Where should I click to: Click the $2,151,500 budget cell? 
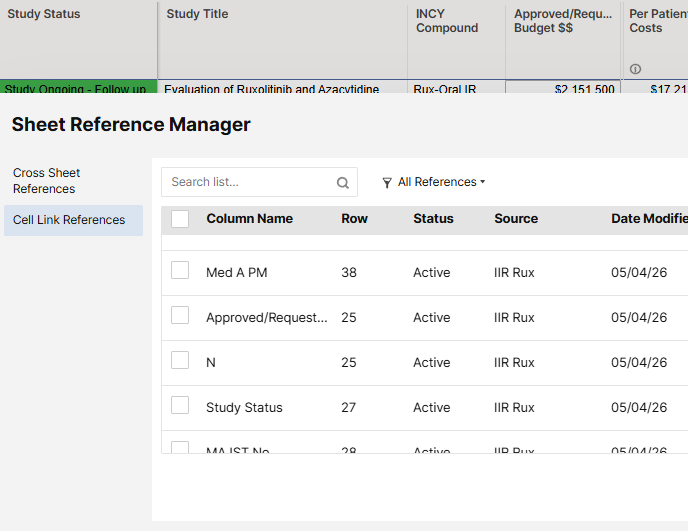563,87
